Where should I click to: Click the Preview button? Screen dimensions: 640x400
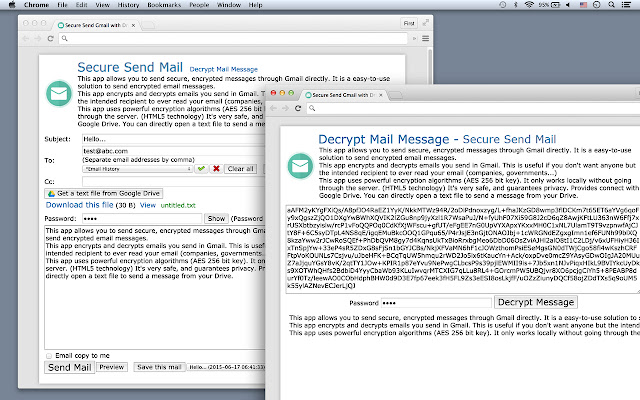pyautogui.click(x=111, y=367)
